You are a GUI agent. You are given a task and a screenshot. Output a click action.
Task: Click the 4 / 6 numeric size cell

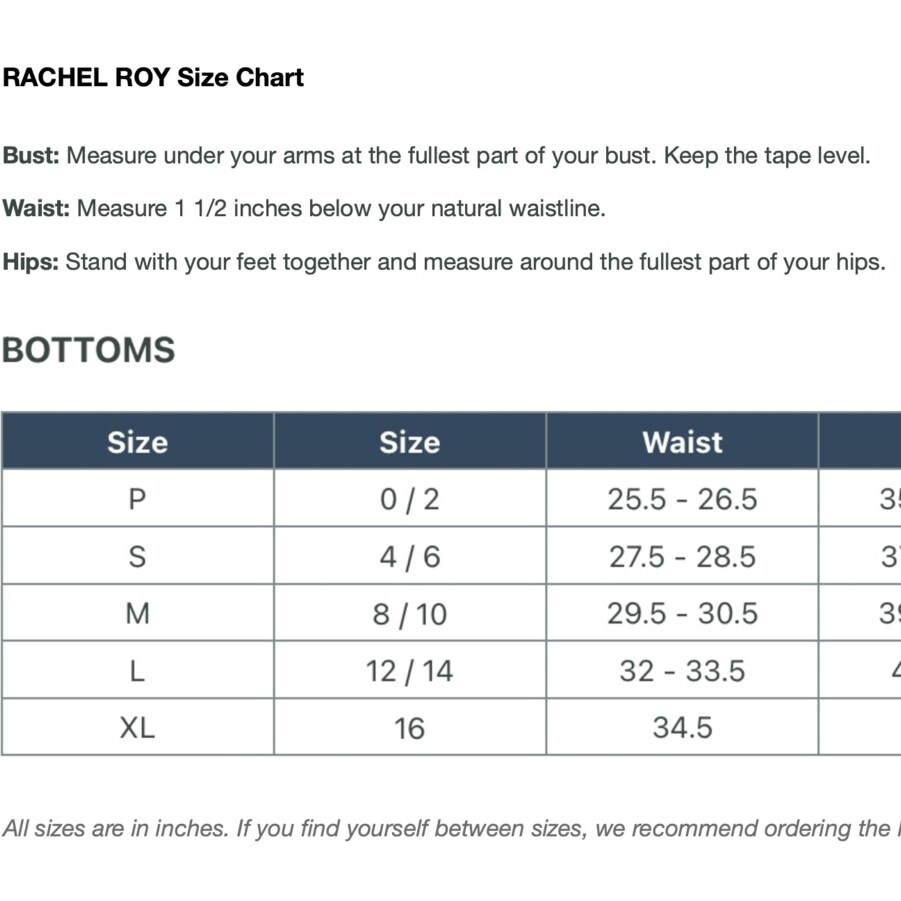tap(409, 556)
